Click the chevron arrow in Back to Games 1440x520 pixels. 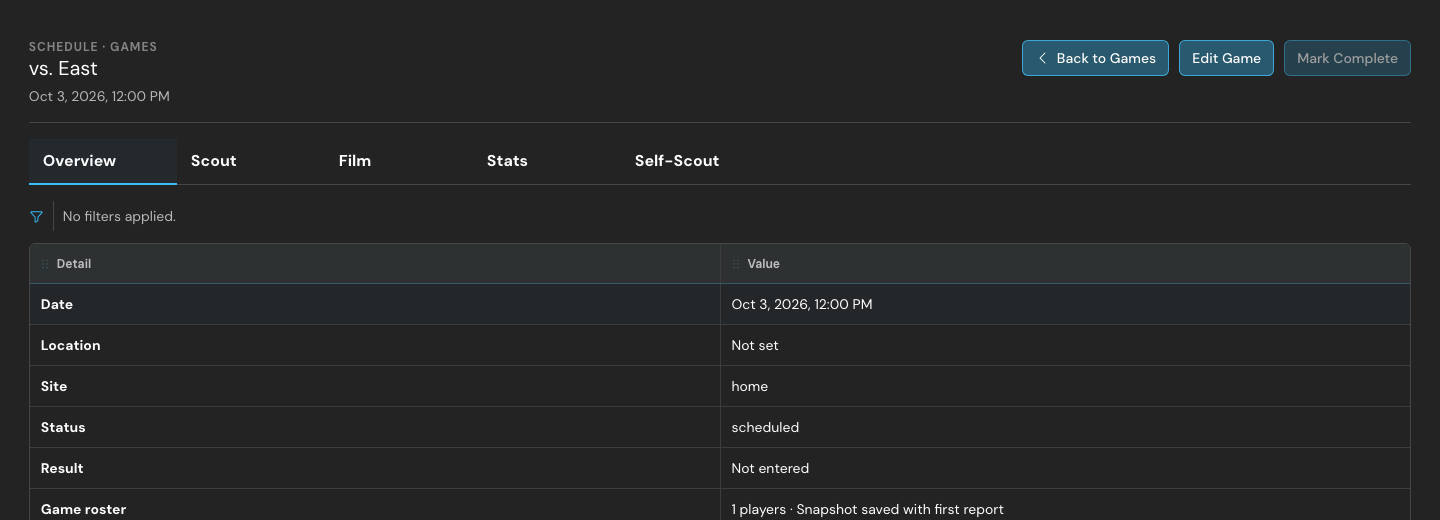click(1042, 58)
